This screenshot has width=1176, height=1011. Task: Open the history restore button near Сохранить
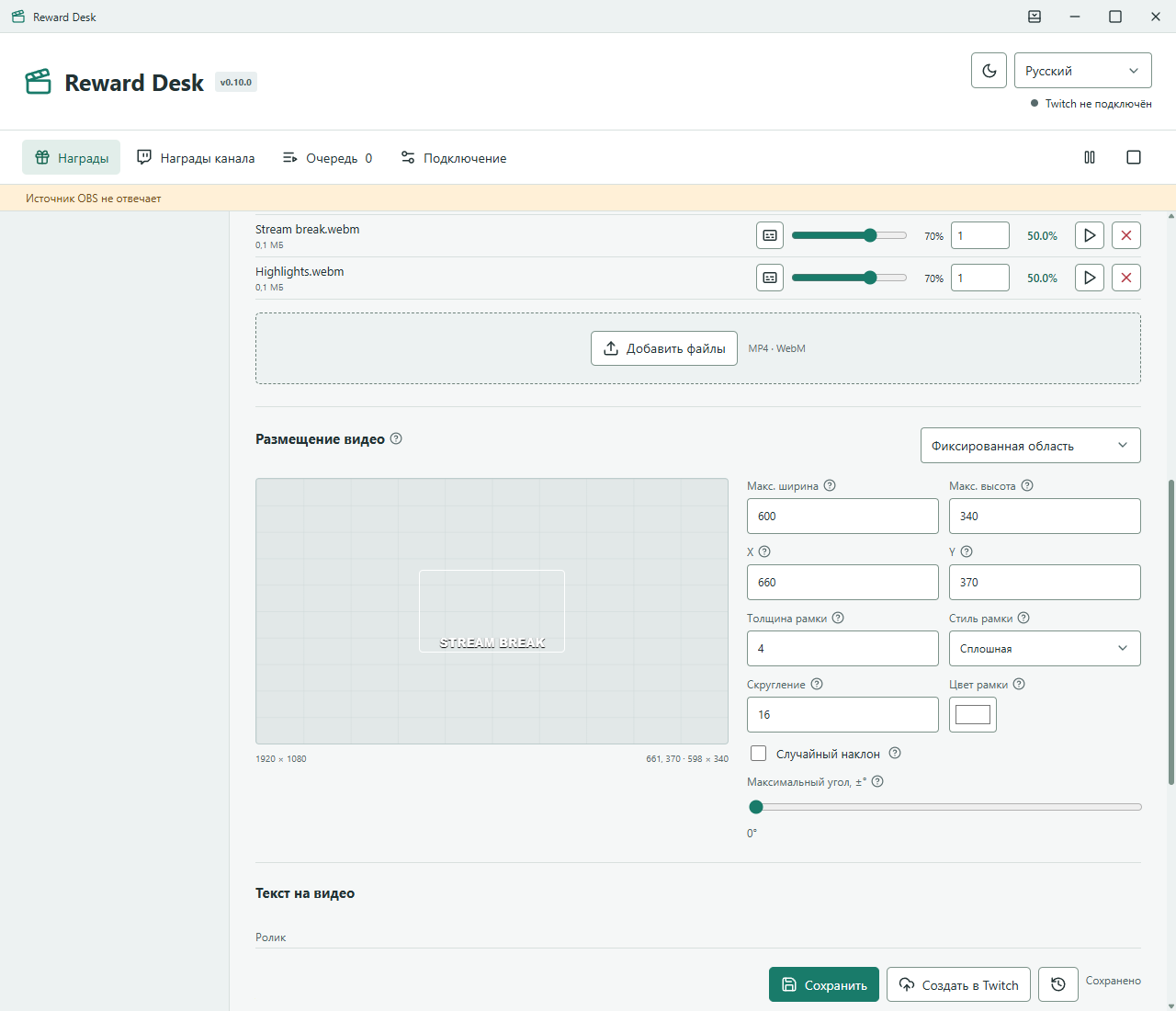tap(1058, 984)
